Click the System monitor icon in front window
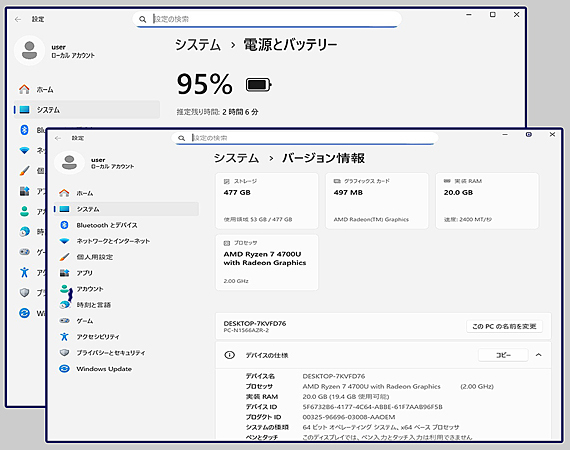This screenshot has width=570, height=450. tap(64, 209)
